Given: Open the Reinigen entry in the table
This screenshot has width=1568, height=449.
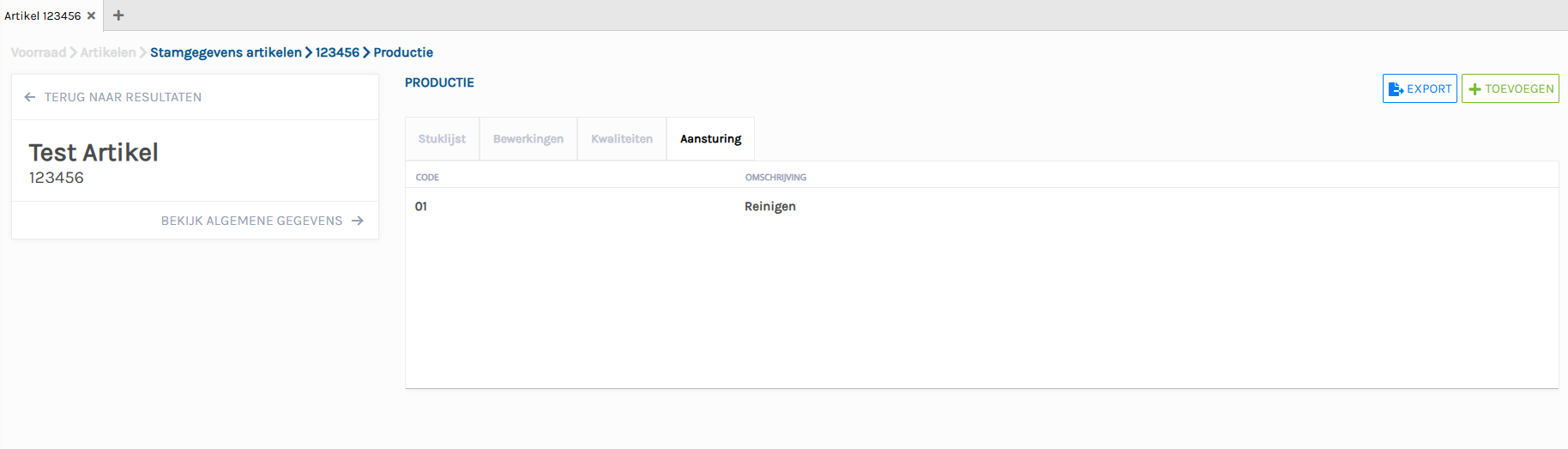Looking at the screenshot, I should click(770, 207).
